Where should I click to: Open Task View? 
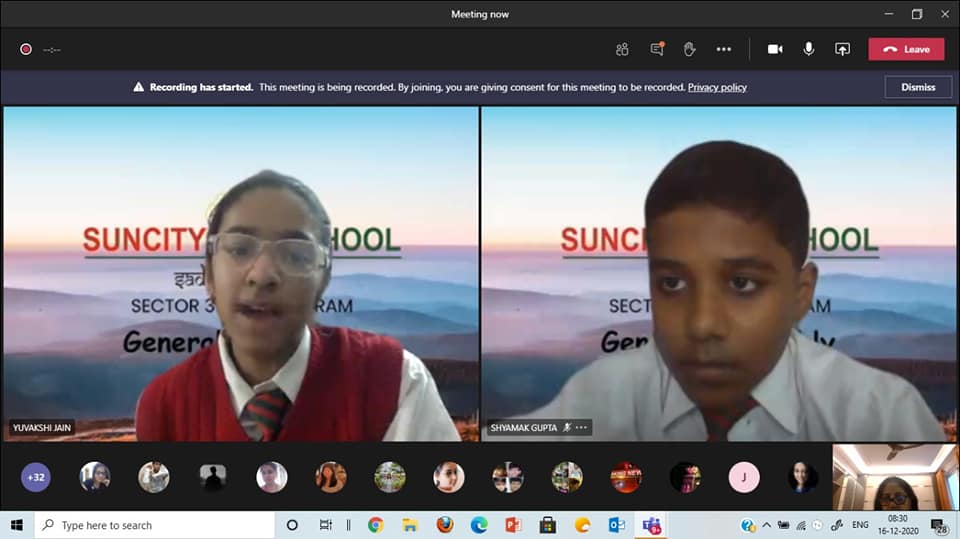[326, 525]
